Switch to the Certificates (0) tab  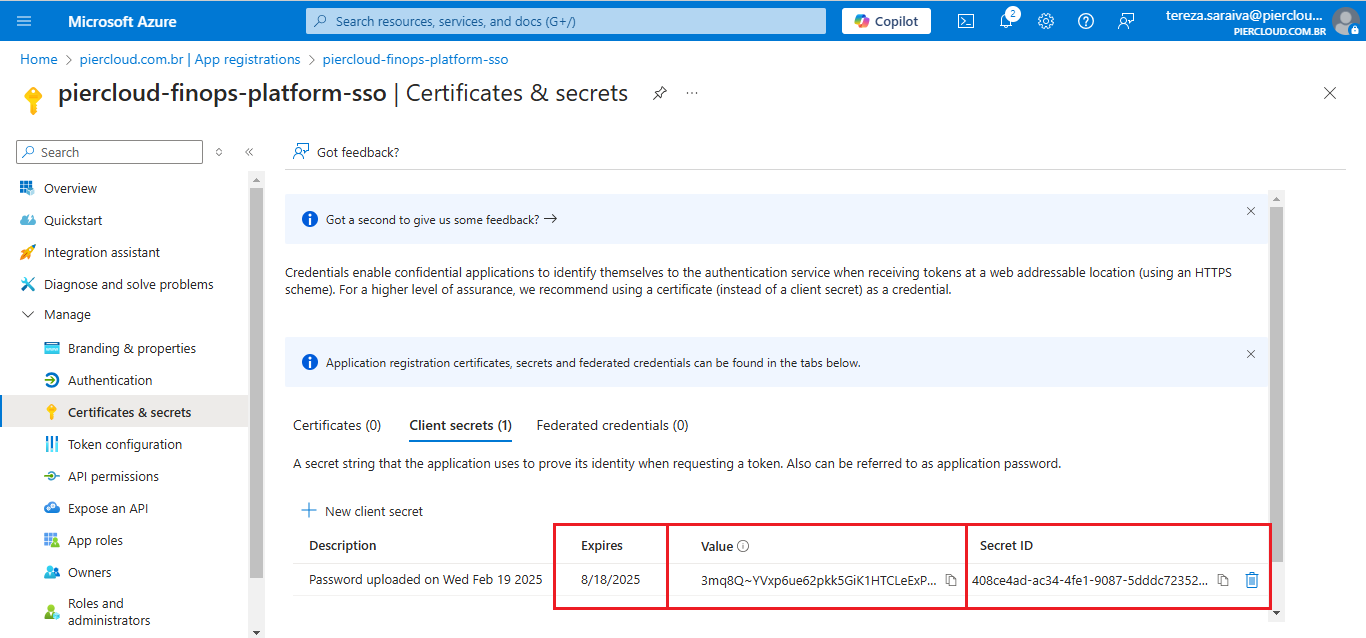click(337, 425)
